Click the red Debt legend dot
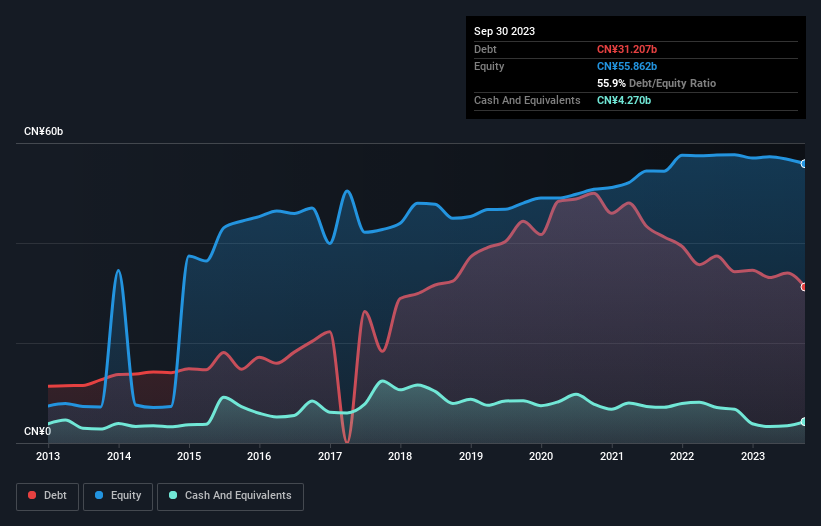 click(32, 495)
